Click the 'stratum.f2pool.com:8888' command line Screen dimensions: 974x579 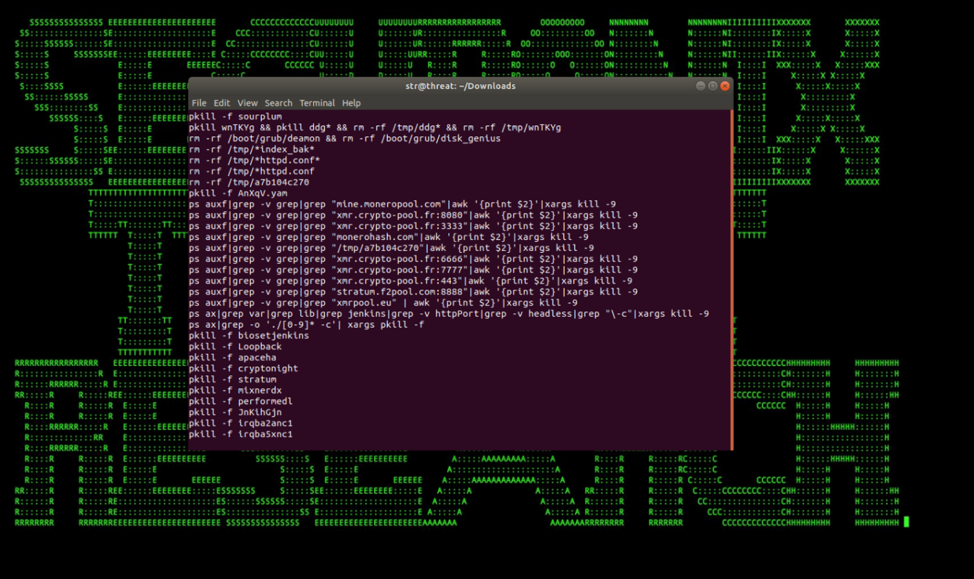coord(412,292)
